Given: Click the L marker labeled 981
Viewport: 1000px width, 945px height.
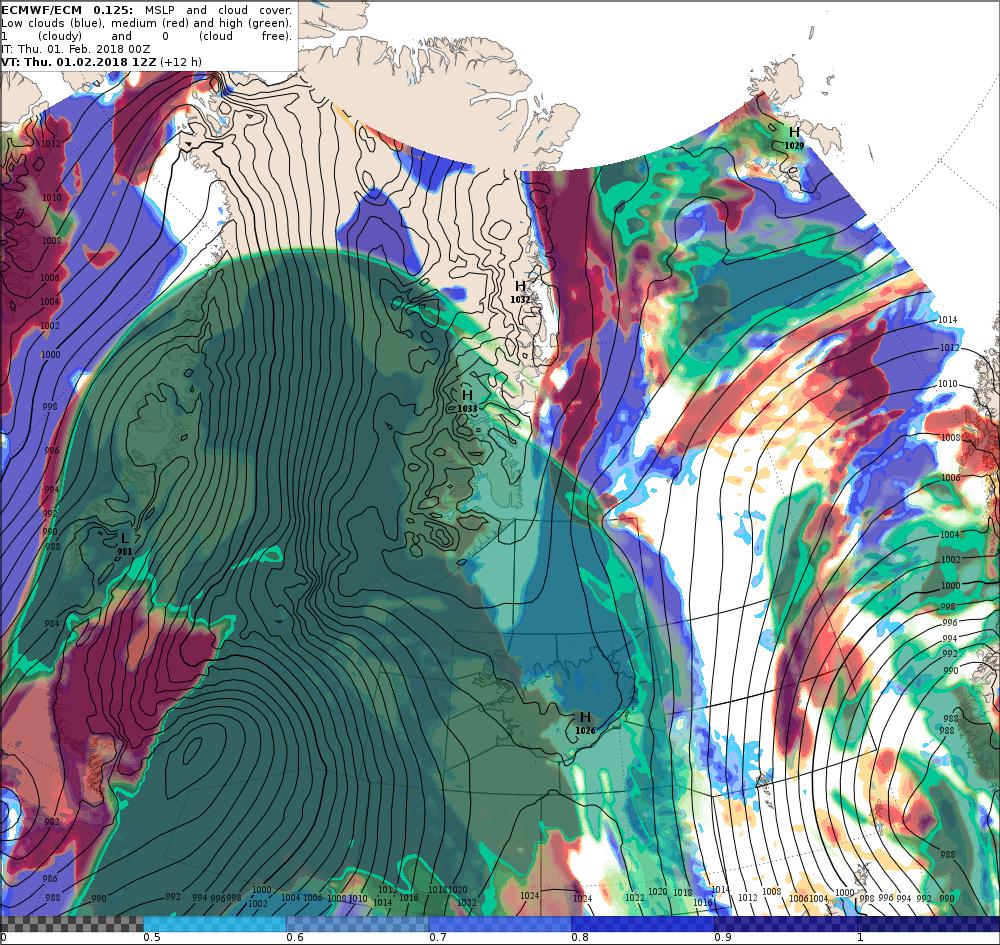Looking at the screenshot, I should coord(125,543).
